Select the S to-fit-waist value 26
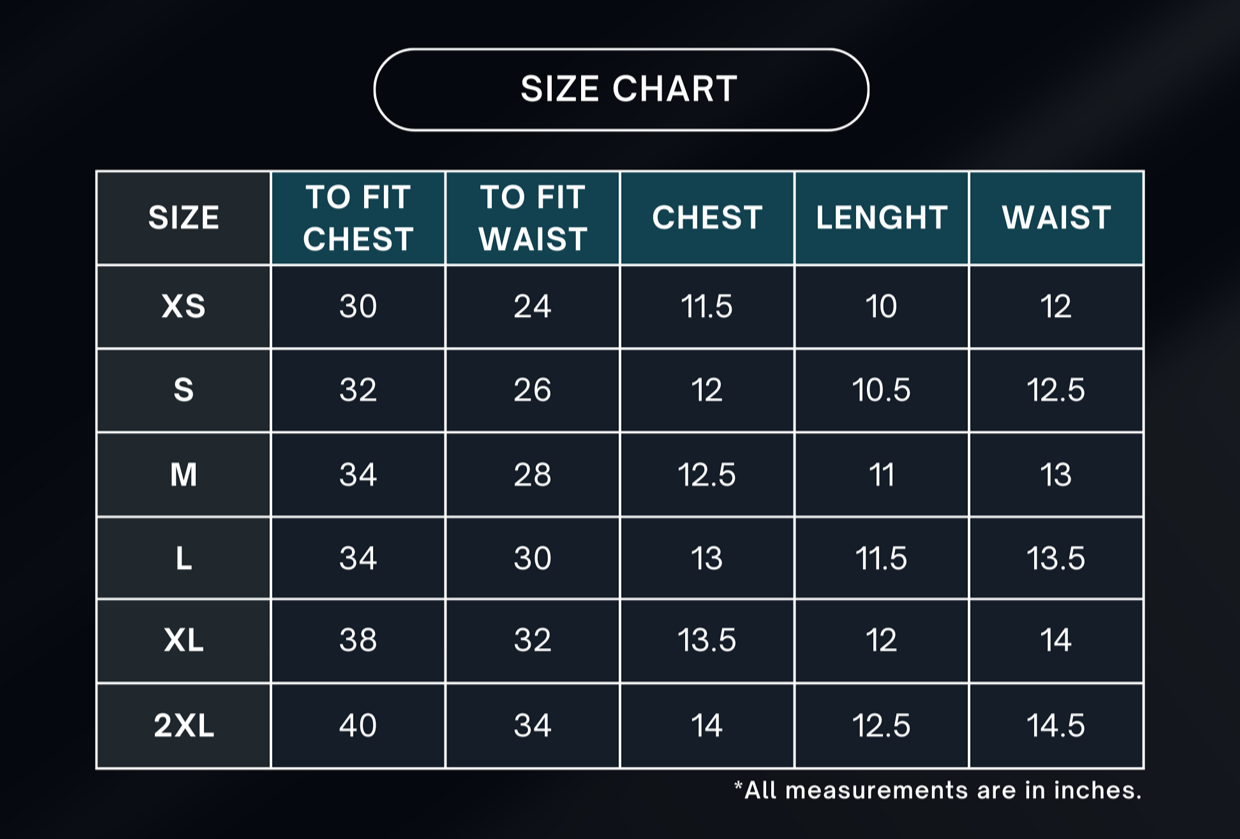Screen dimensions: 1240x839 click(532, 390)
